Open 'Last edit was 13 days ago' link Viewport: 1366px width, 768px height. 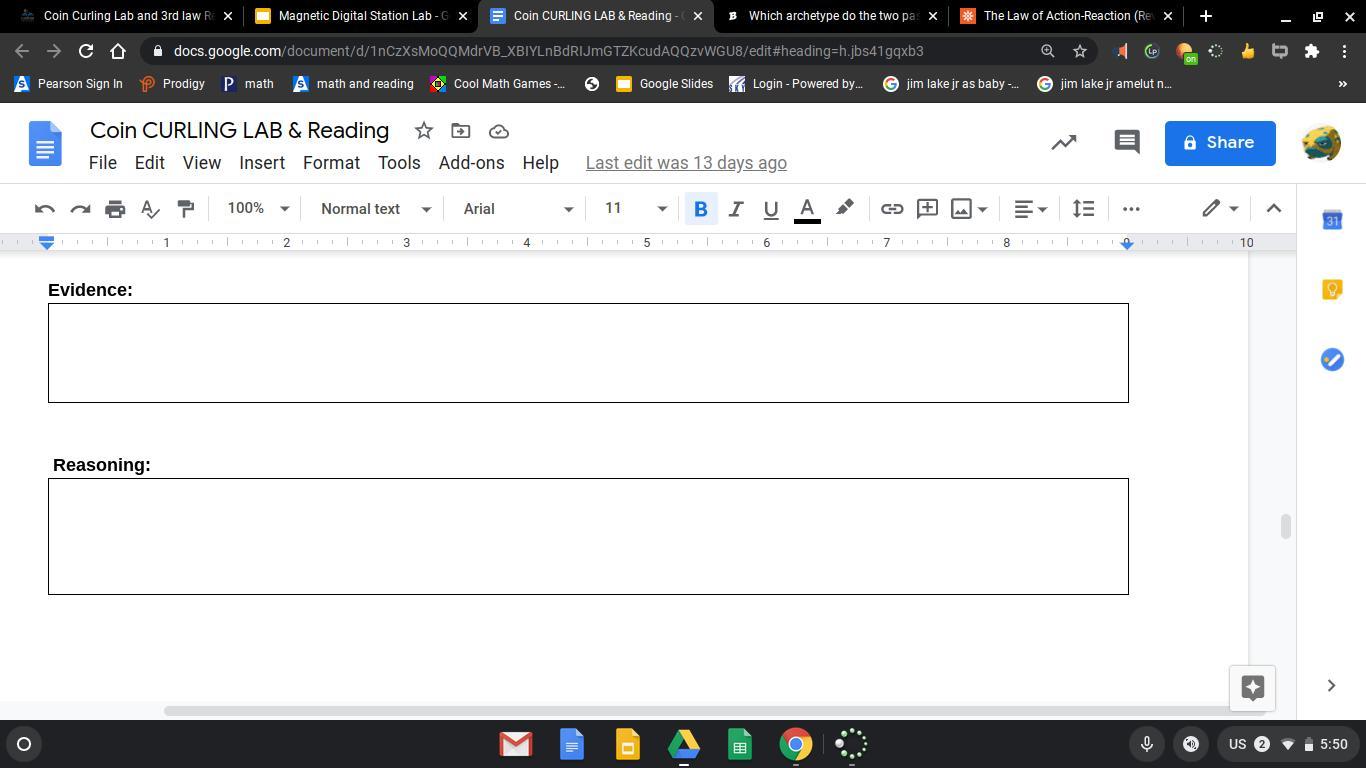686,163
